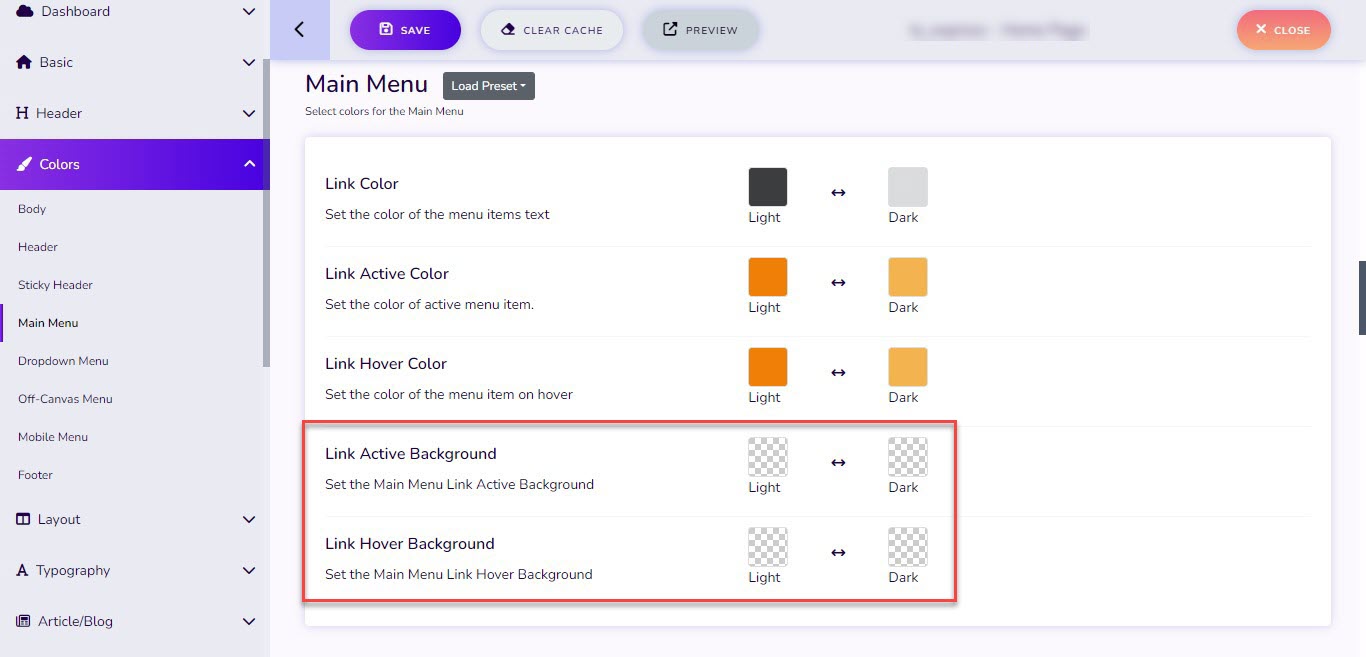Swap Link Active Background light and dark

(838, 462)
